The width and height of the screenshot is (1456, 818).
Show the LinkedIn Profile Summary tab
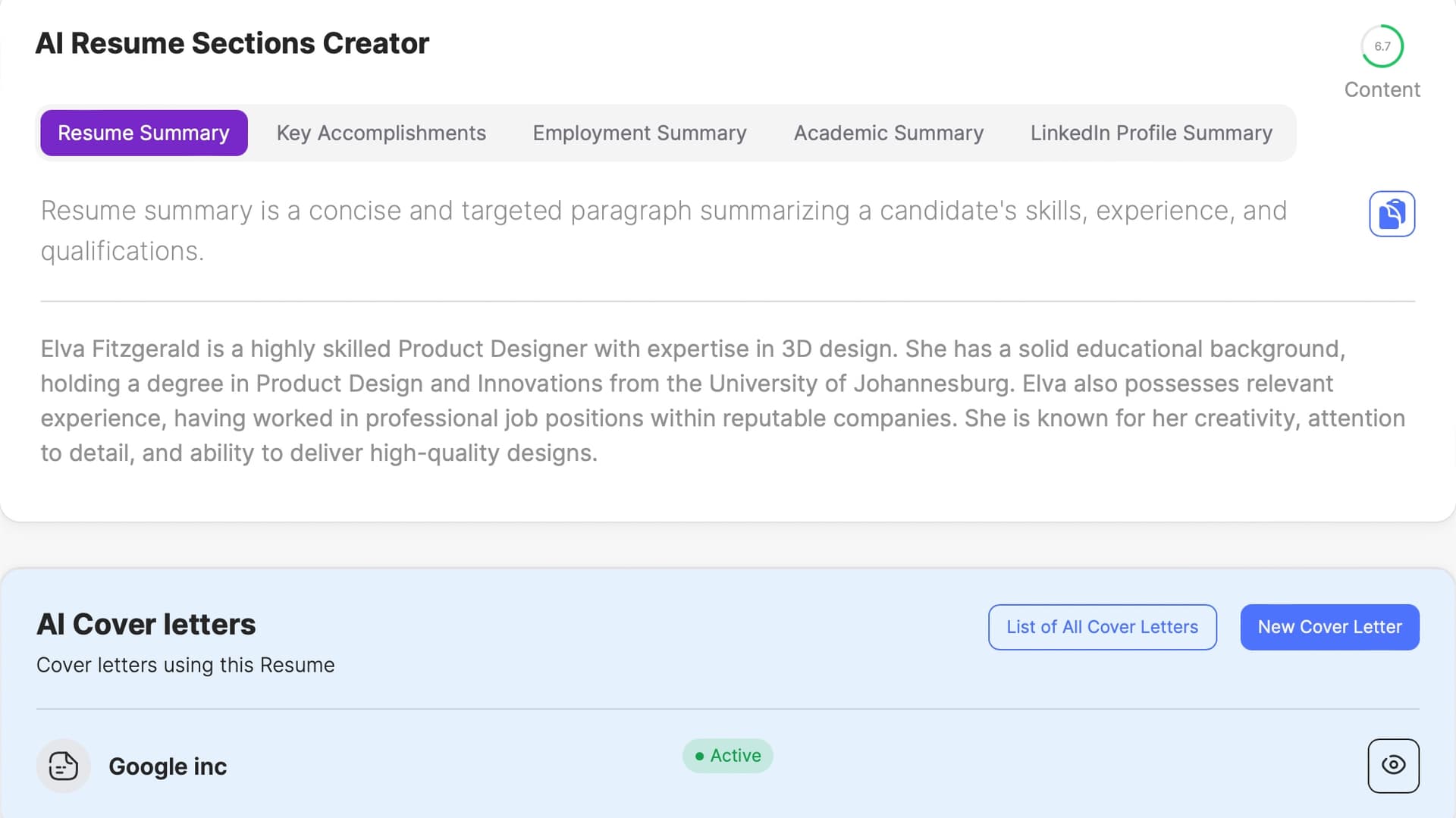(x=1150, y=133)
